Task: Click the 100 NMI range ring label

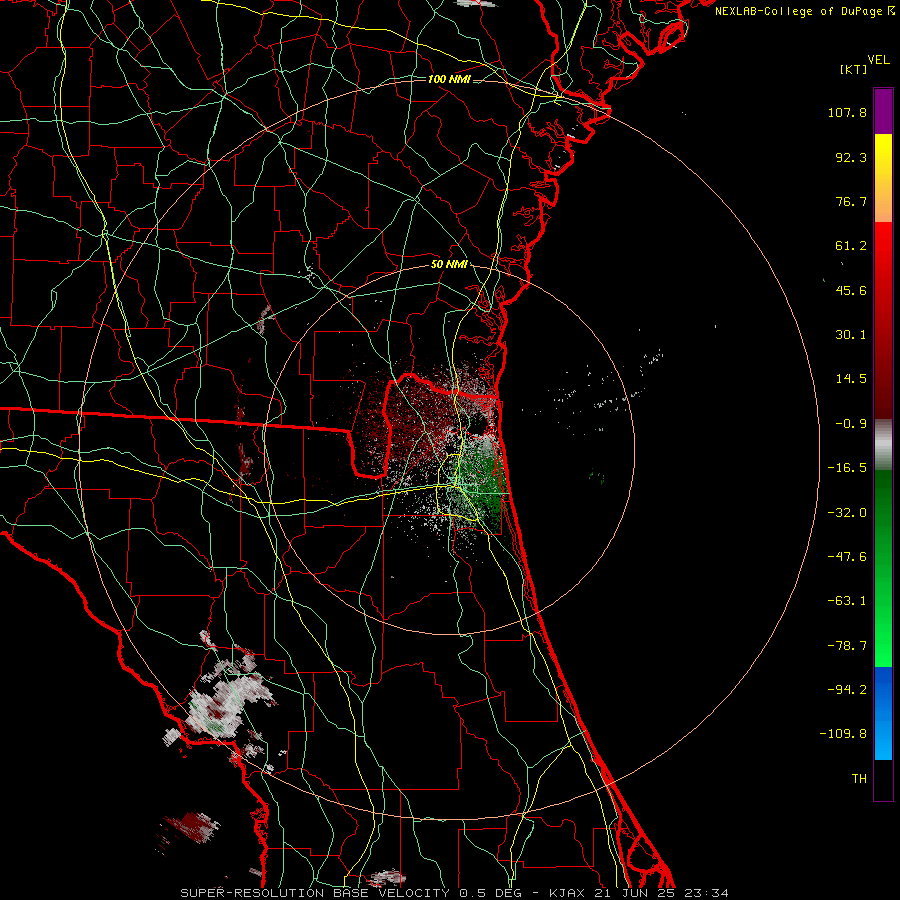Action: coord(449,79)
